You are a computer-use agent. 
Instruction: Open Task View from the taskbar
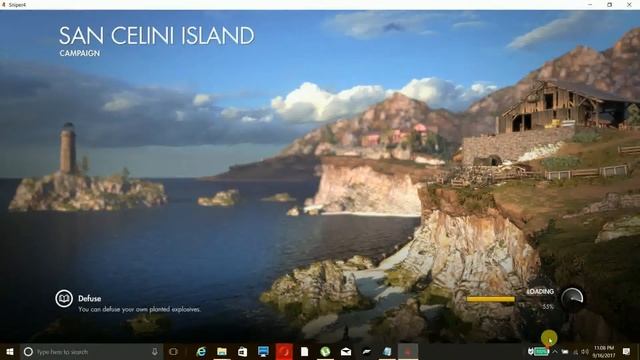pyautogui.click(x=173, y=352)
